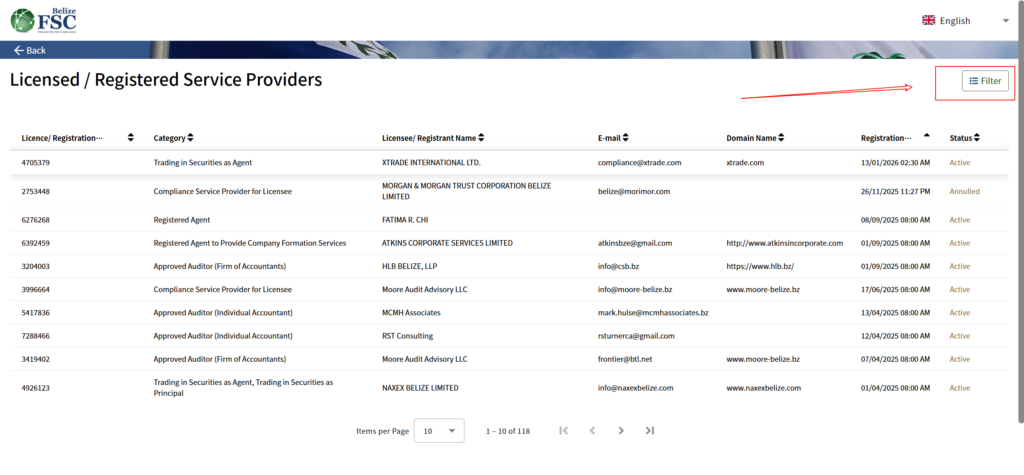This screenshot has width=1024, height=475.
Task: Sort by Licence/Registration number column
Action: tap(131, 137)
